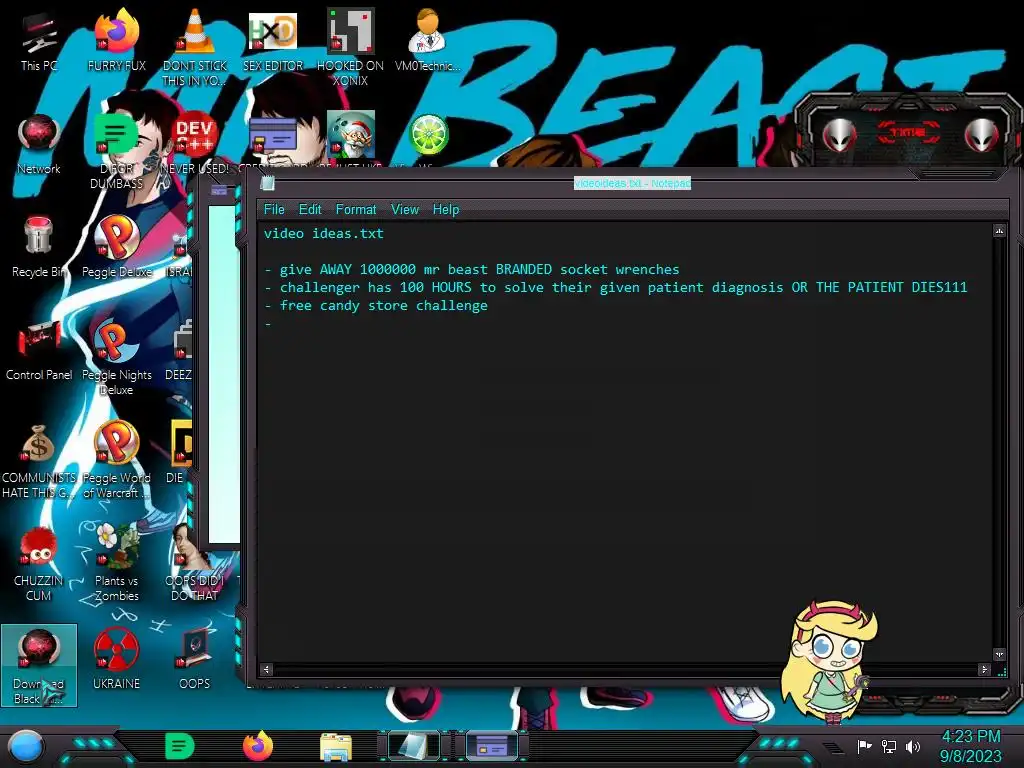Image resolution: width=1024 pixels, height=768 pixels.
Task: Click the Star Butterfly desktop character
Action: point(828,661)
